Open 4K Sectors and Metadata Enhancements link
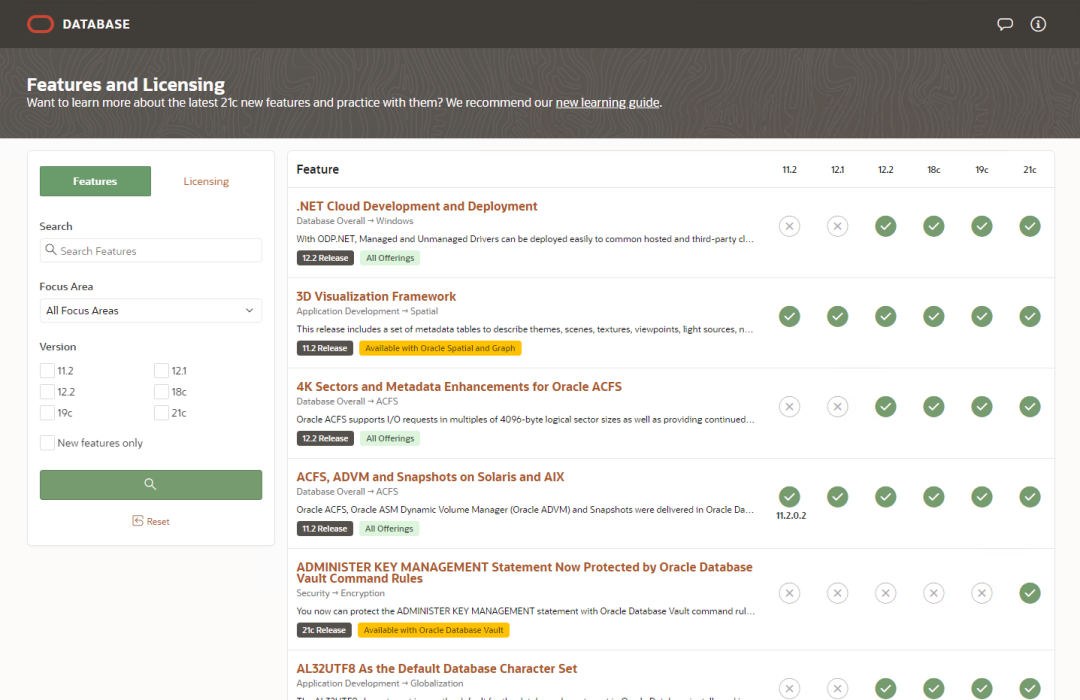Viewport: 1080px width, 700px height. pos(459,387)
